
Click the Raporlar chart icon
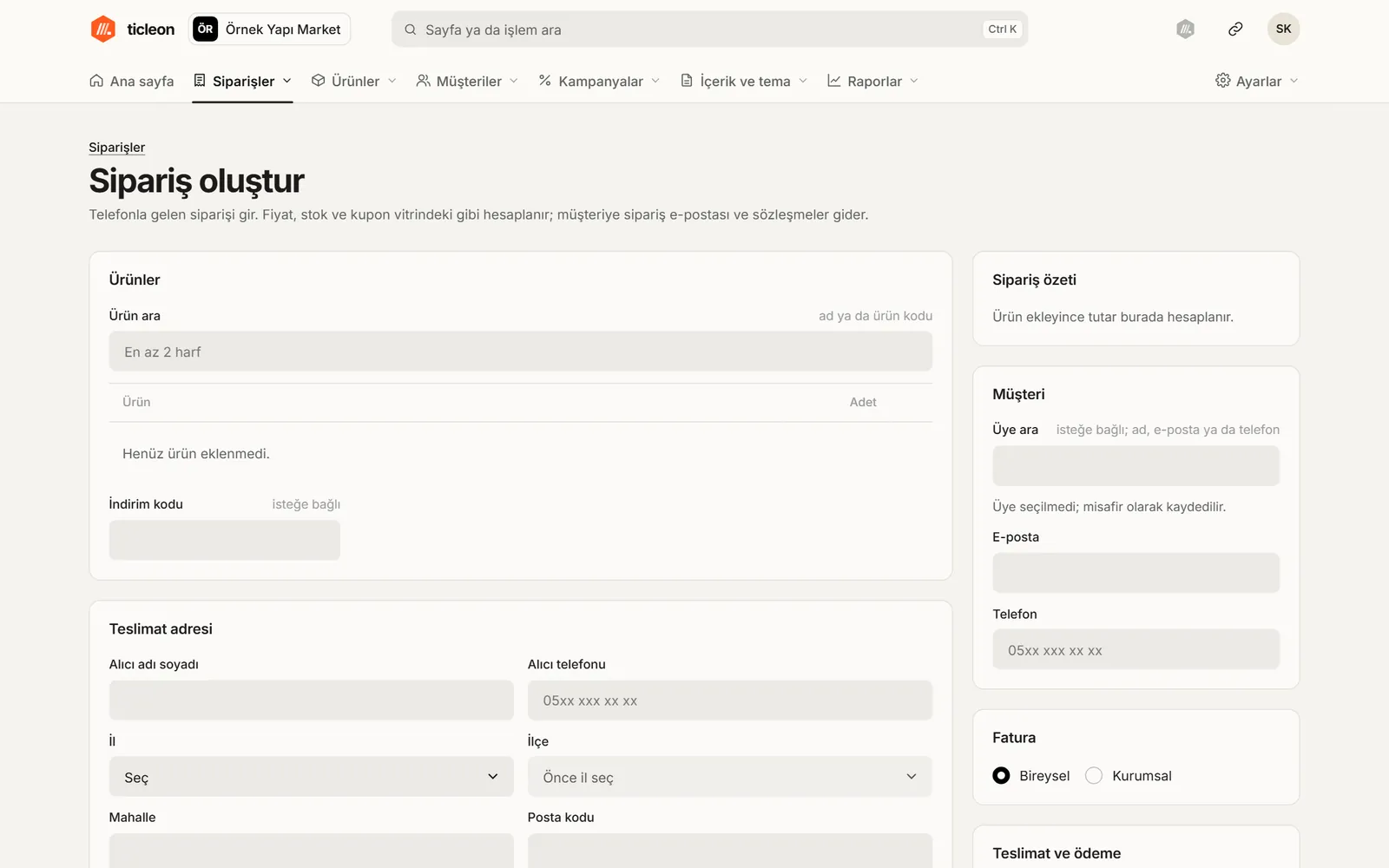pyautogui.click(x=834, y=81)
